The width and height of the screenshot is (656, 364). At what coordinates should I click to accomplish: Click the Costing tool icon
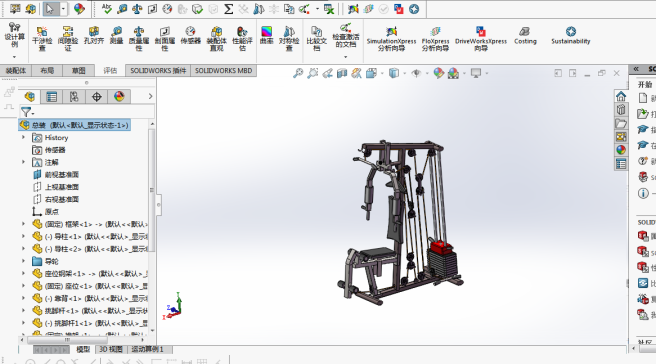click(525, 36)
